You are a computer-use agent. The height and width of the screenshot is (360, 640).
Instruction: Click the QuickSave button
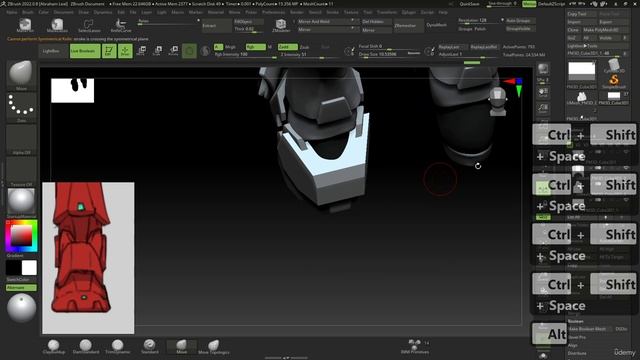[x=470, y=4]
